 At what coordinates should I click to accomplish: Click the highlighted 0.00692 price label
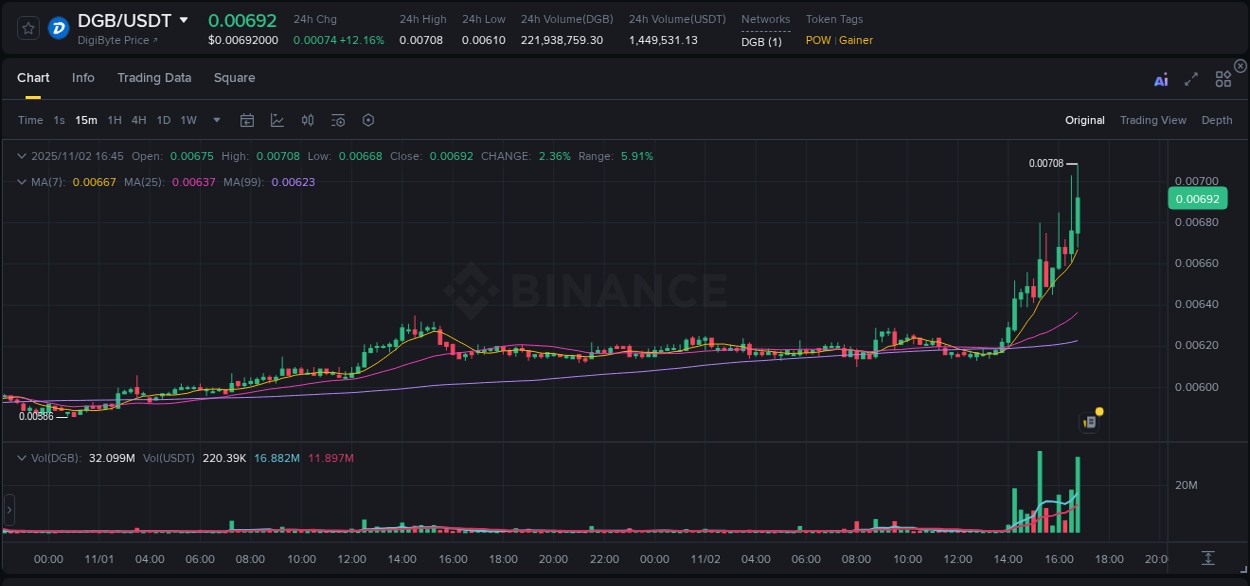coord(1197,198)
